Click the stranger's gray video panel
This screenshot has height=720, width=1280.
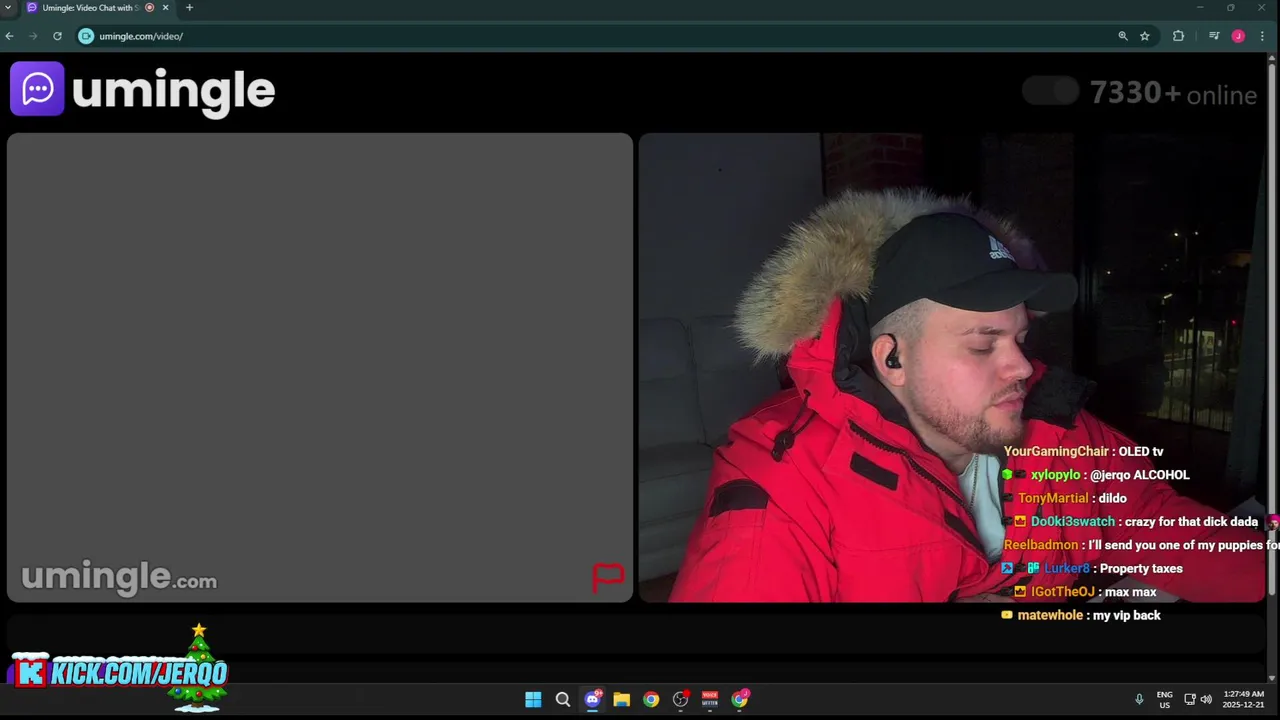pos(320,368)
